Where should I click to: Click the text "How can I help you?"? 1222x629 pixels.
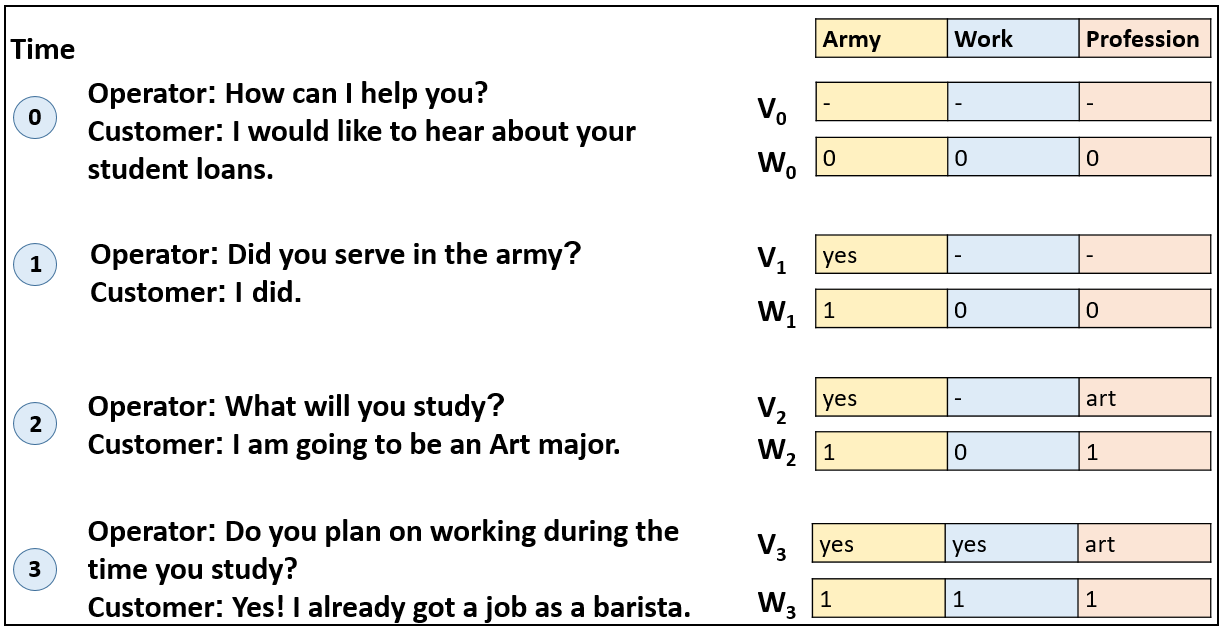tap(356, 94)
